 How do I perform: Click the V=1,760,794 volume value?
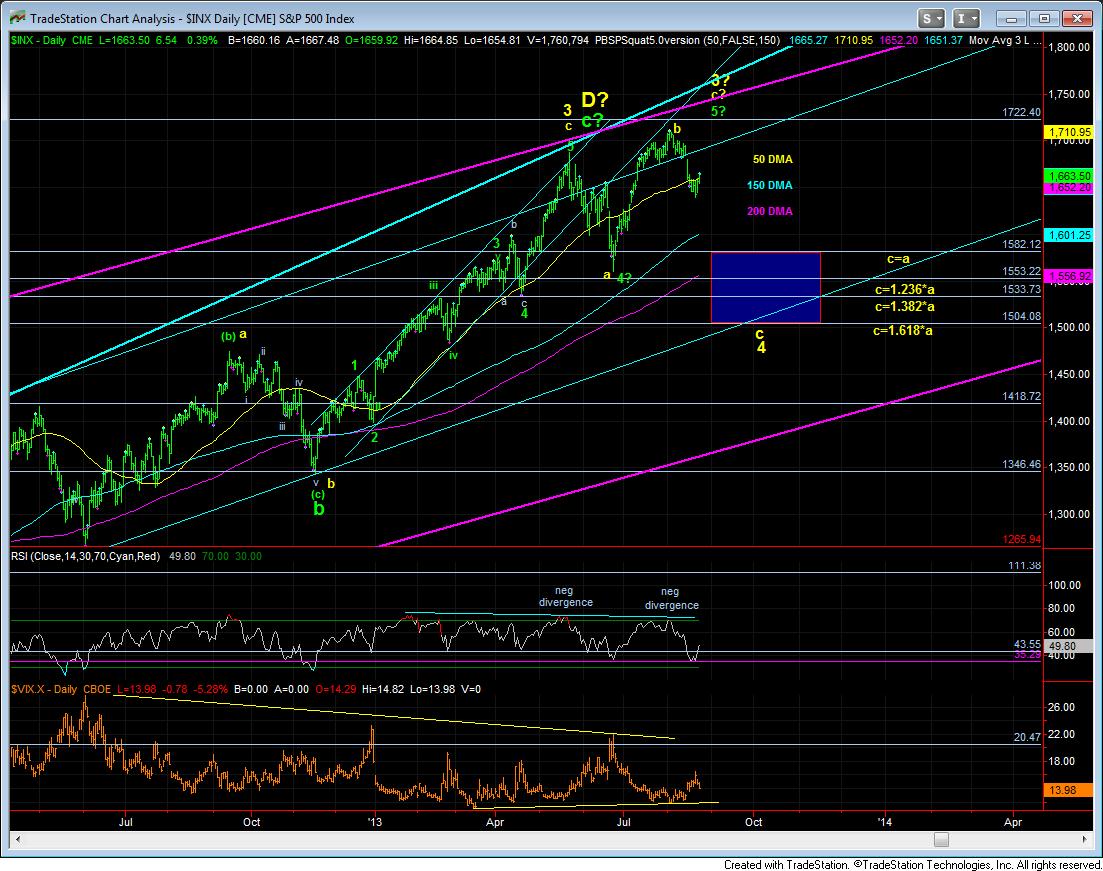[x=558, y=40]
